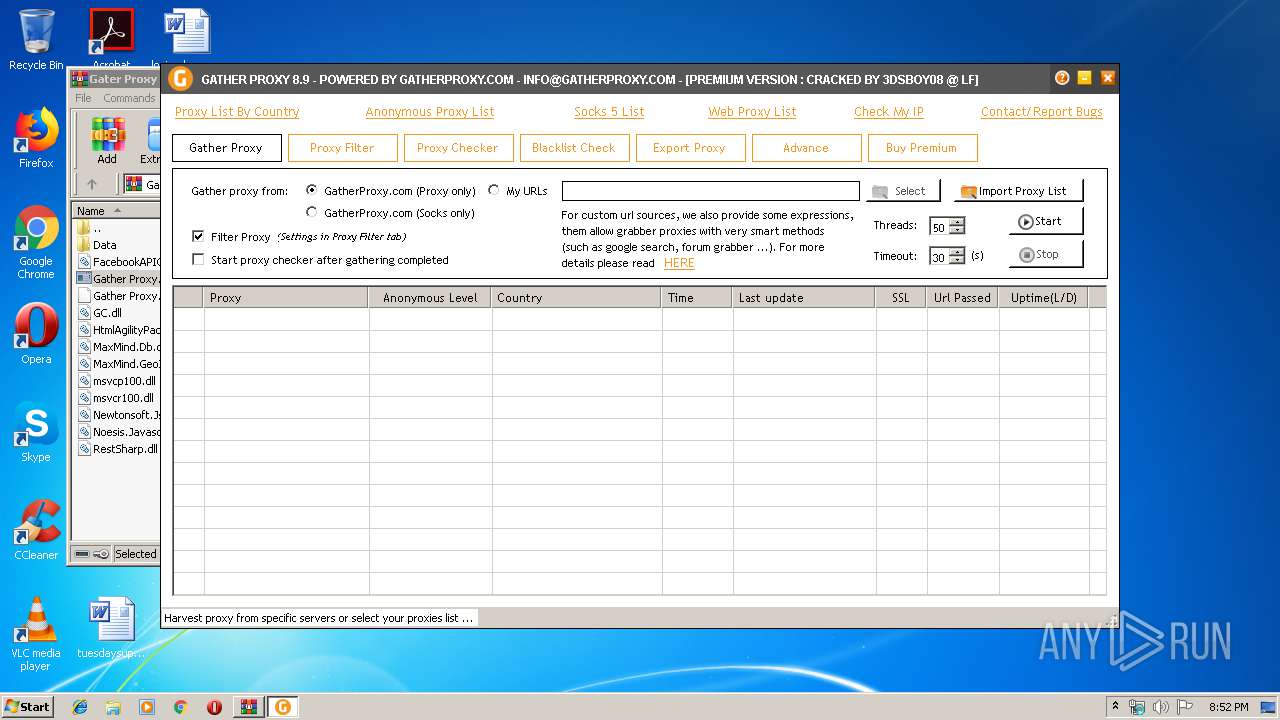Sort by the Proxy column header
The height and width of the screenshot is (720, 1280).
[286, 297]
